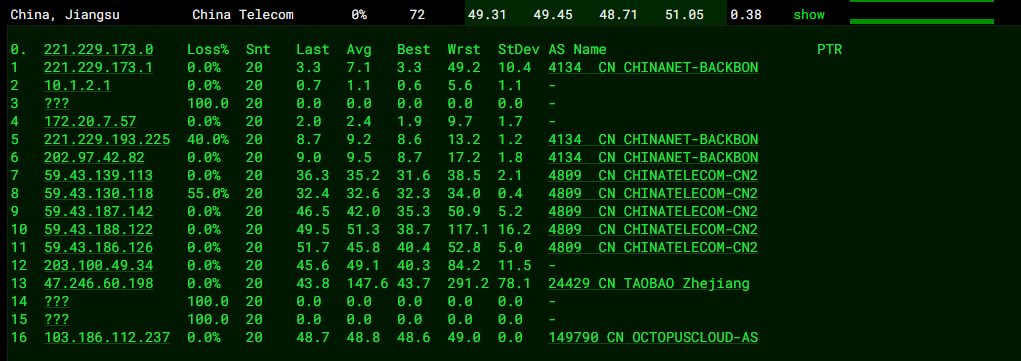Open hop 13 IP 47.246.60.198
Image resolution: width=1021 pixels, height=361 pixels.
[98, 283]
